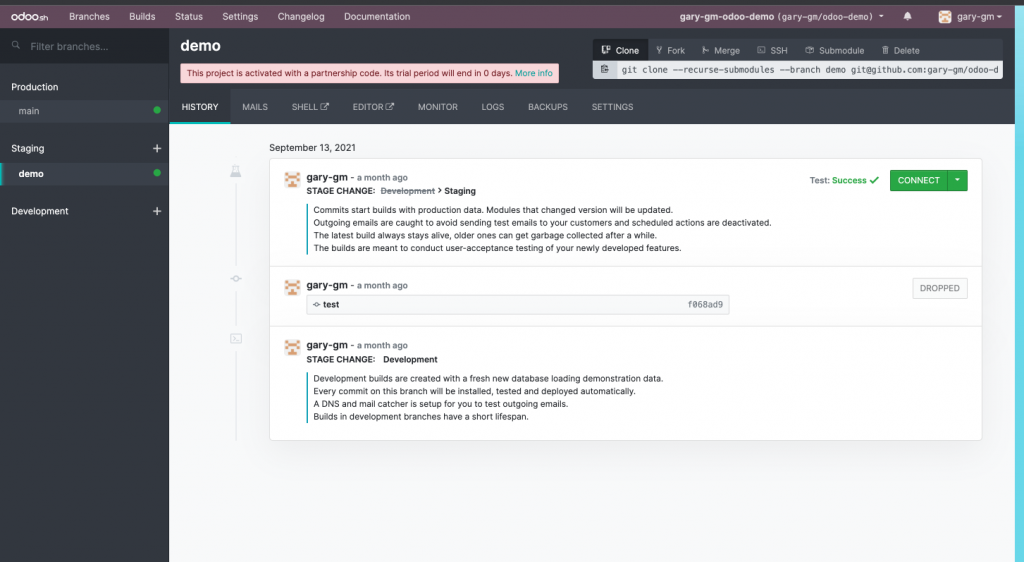Click the git clone command text field
The image size is (1024, 562).
tap(810, 69)
